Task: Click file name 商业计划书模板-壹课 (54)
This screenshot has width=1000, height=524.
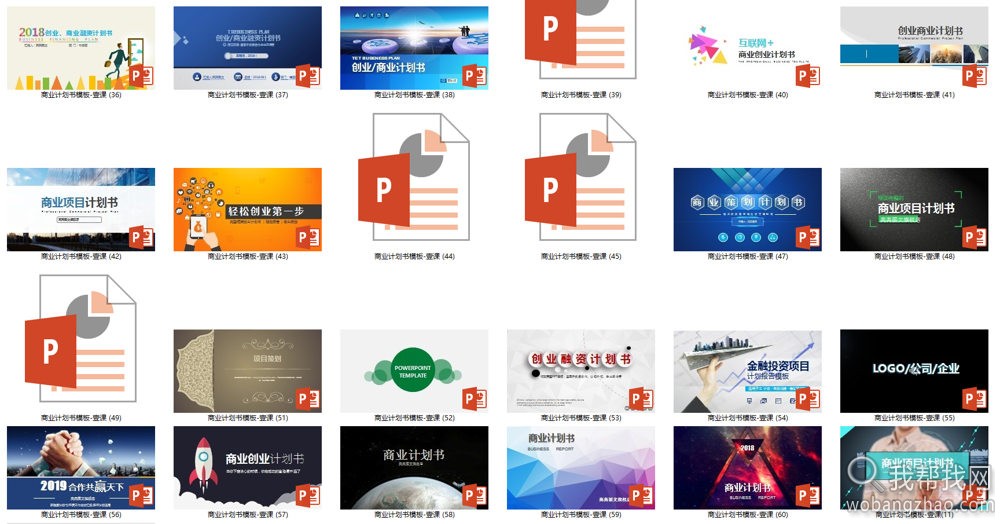Action: tap(747, 418)
